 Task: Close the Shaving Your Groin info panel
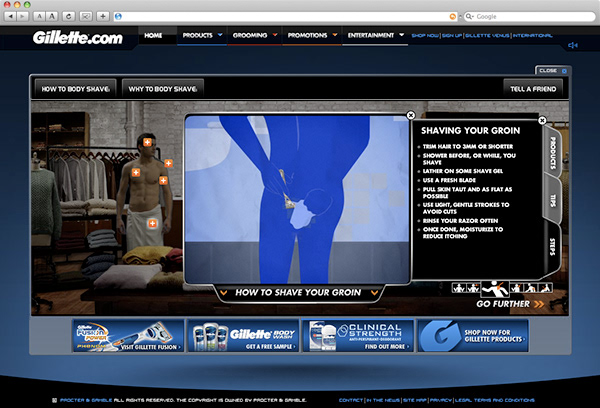click(542, 121)
